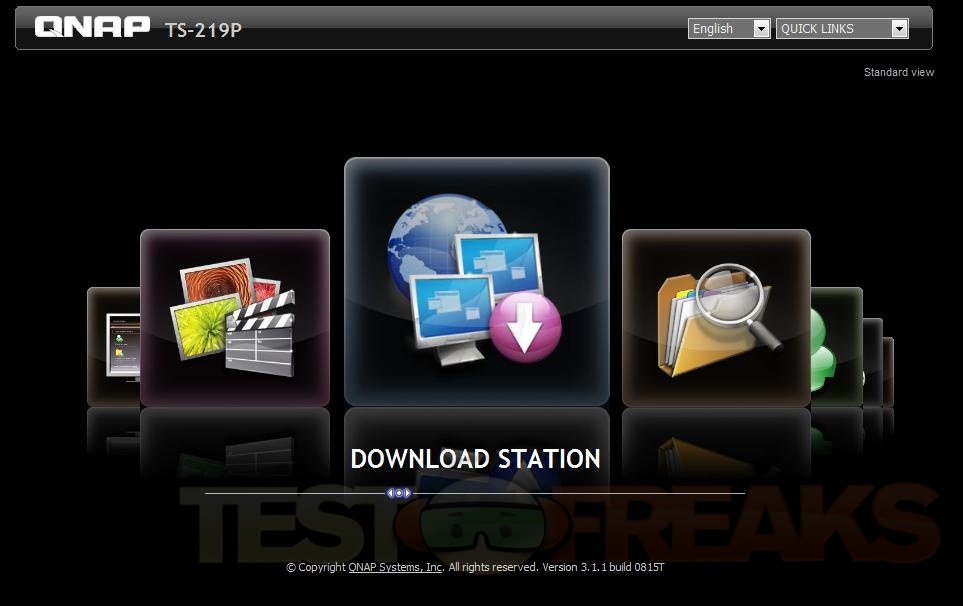Viewport: 963px width, 606px height.
Task: Open the Download Station center tile
Action: tap(476, 281)
